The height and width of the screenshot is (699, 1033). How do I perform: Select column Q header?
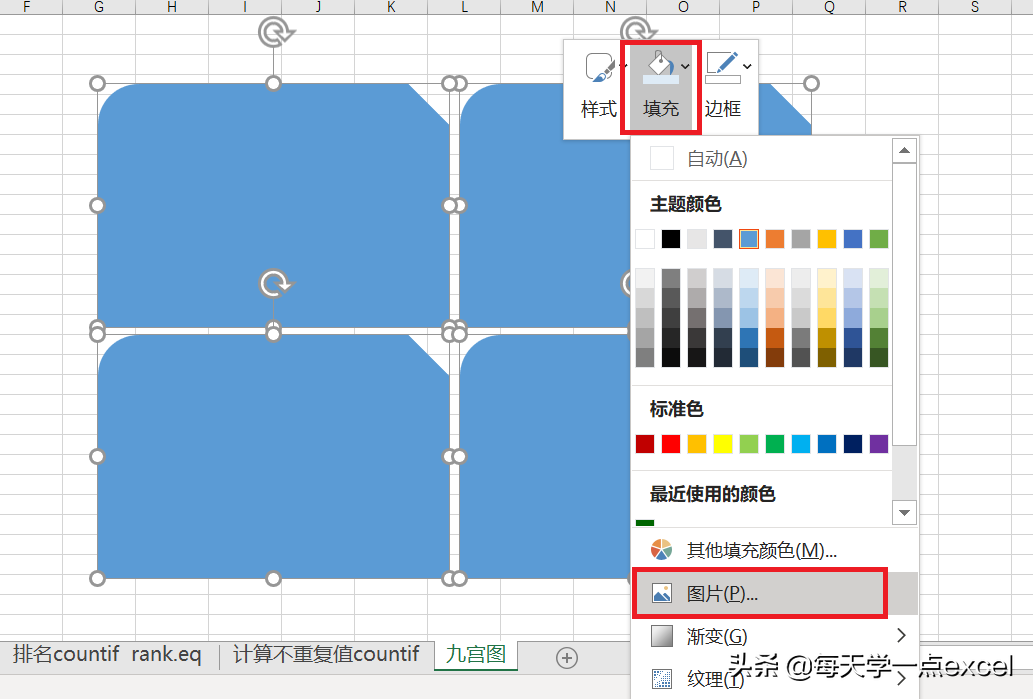click(829, 7)
